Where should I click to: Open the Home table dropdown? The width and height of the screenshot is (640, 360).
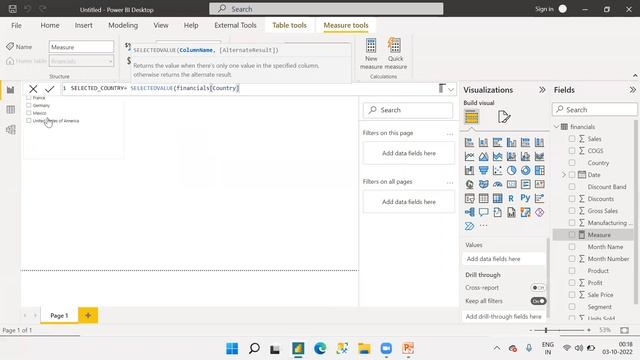[82, 61]
